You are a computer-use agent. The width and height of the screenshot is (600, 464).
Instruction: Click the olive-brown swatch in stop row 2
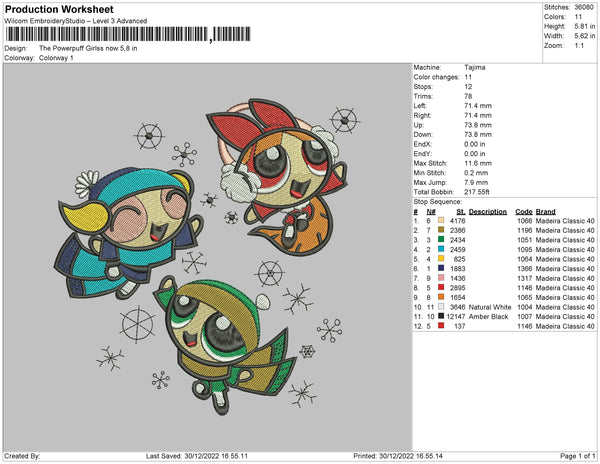pos(441,230)
